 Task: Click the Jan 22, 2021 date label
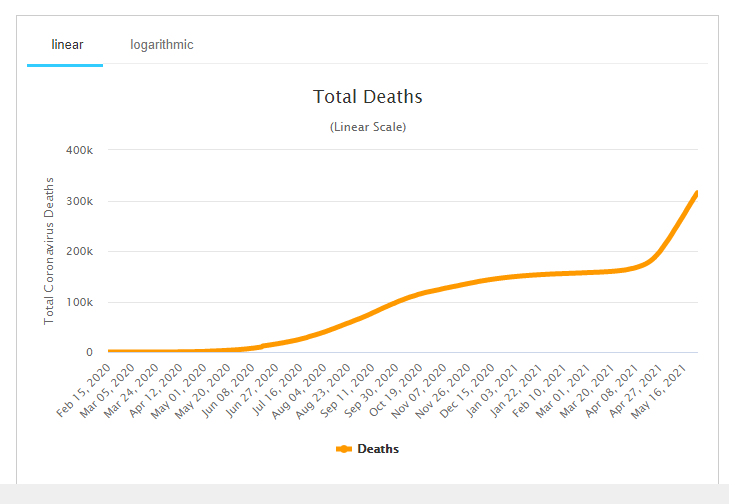[x=517, y=389]
